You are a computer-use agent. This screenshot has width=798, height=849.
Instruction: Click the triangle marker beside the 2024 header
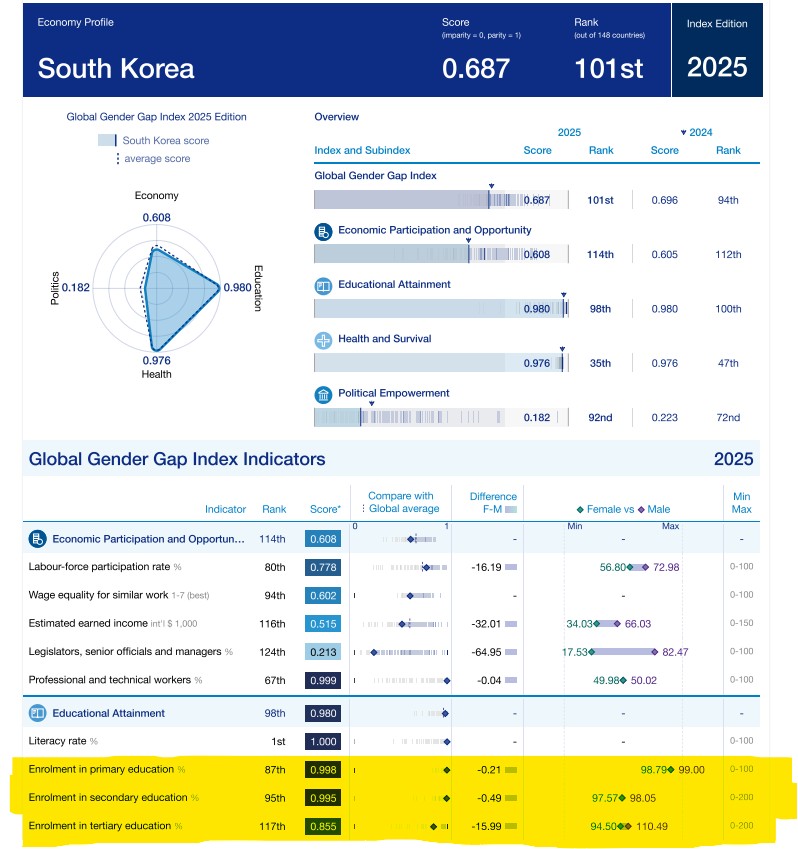coord(683,132)
